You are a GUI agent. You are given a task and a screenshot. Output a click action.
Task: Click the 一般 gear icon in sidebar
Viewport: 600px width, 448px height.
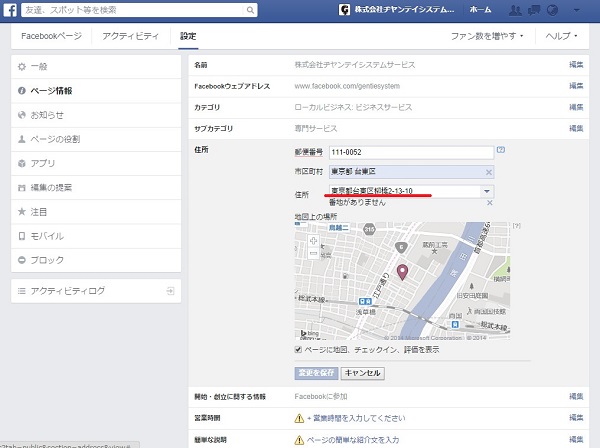point(22,67)
